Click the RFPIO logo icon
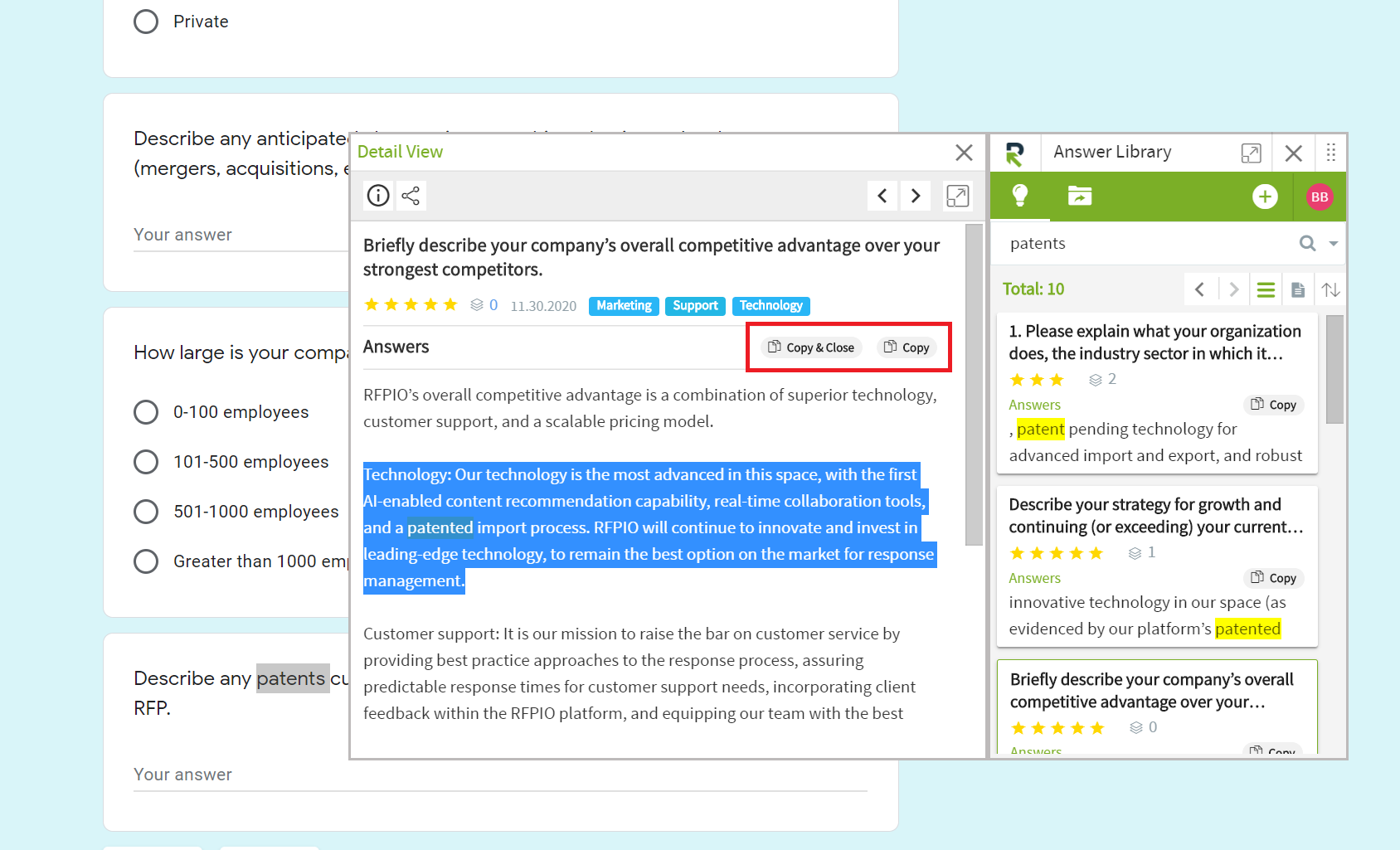The height and width of the screenshot is (850, 1400). click(x=1015, y=153)
